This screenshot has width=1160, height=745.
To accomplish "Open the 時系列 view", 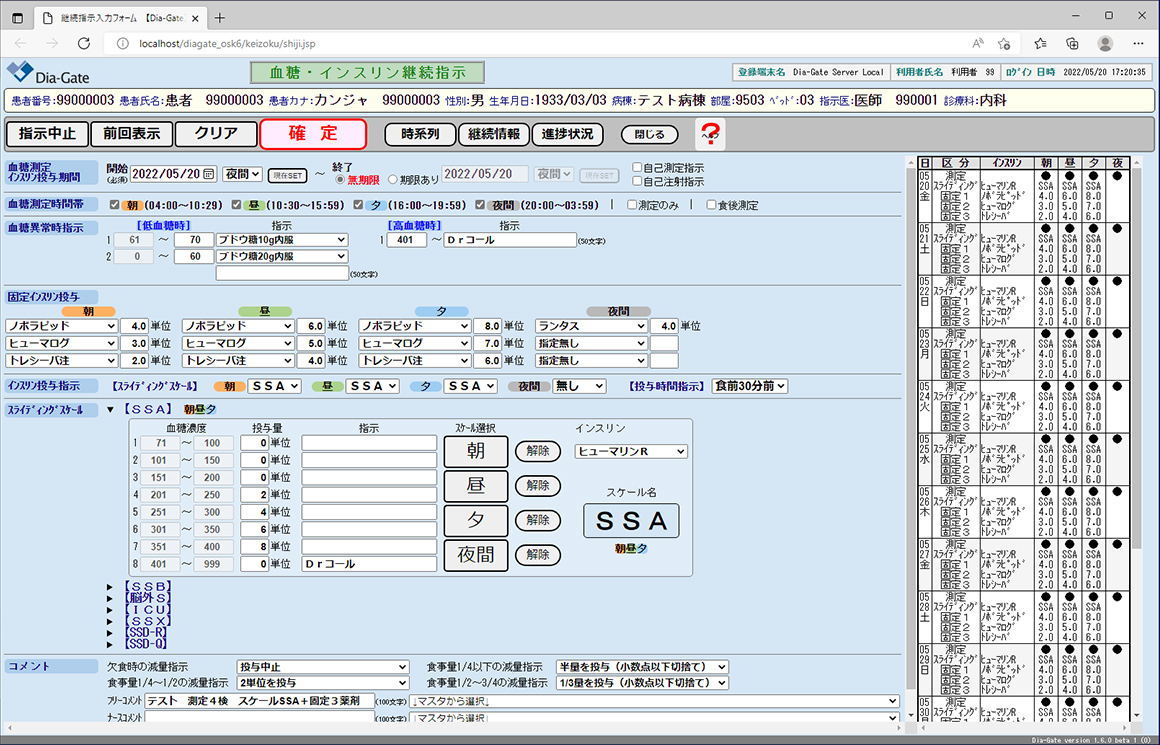I will (x=420, y=134).
